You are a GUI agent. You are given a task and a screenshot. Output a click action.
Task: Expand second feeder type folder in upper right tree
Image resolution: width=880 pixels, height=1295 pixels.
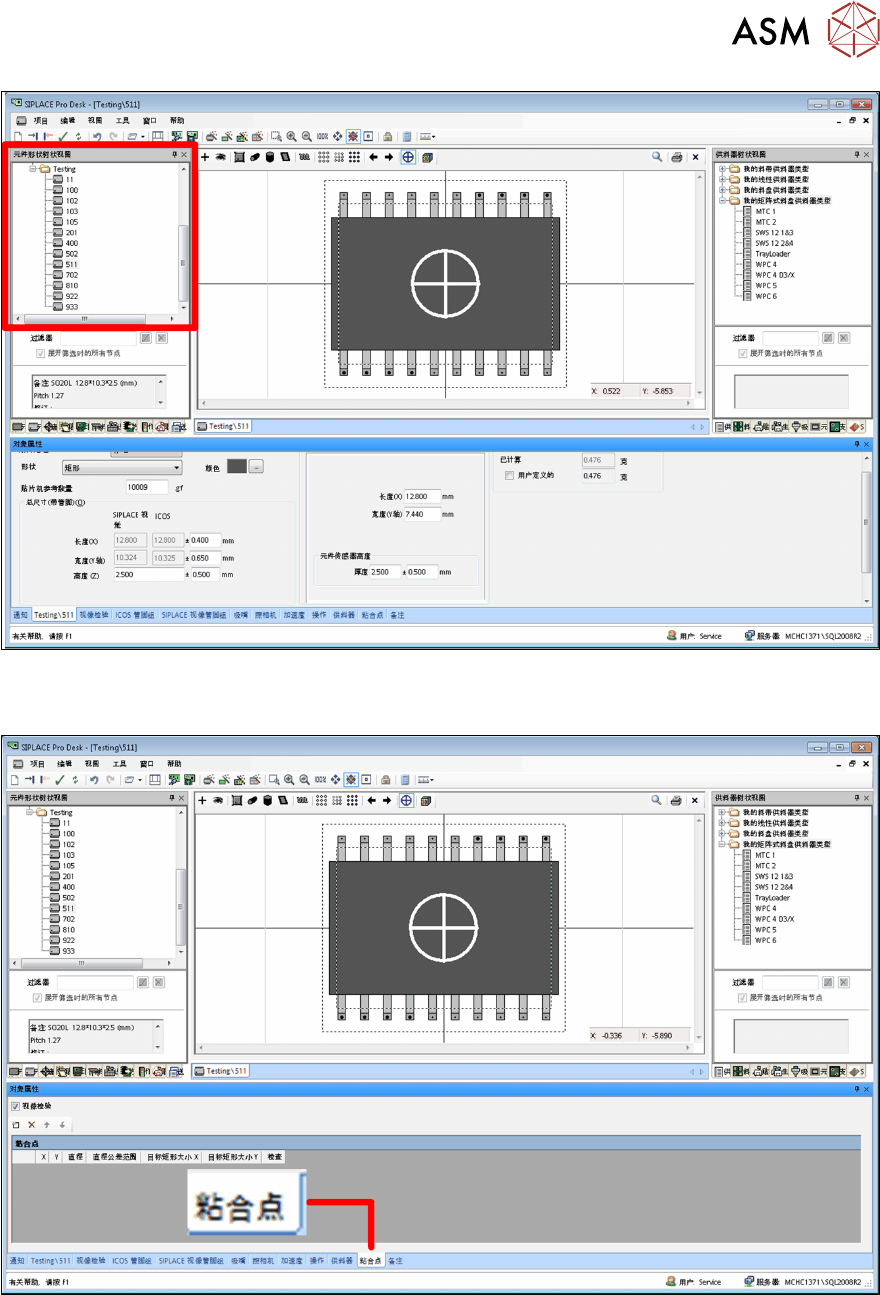point(722,179)
